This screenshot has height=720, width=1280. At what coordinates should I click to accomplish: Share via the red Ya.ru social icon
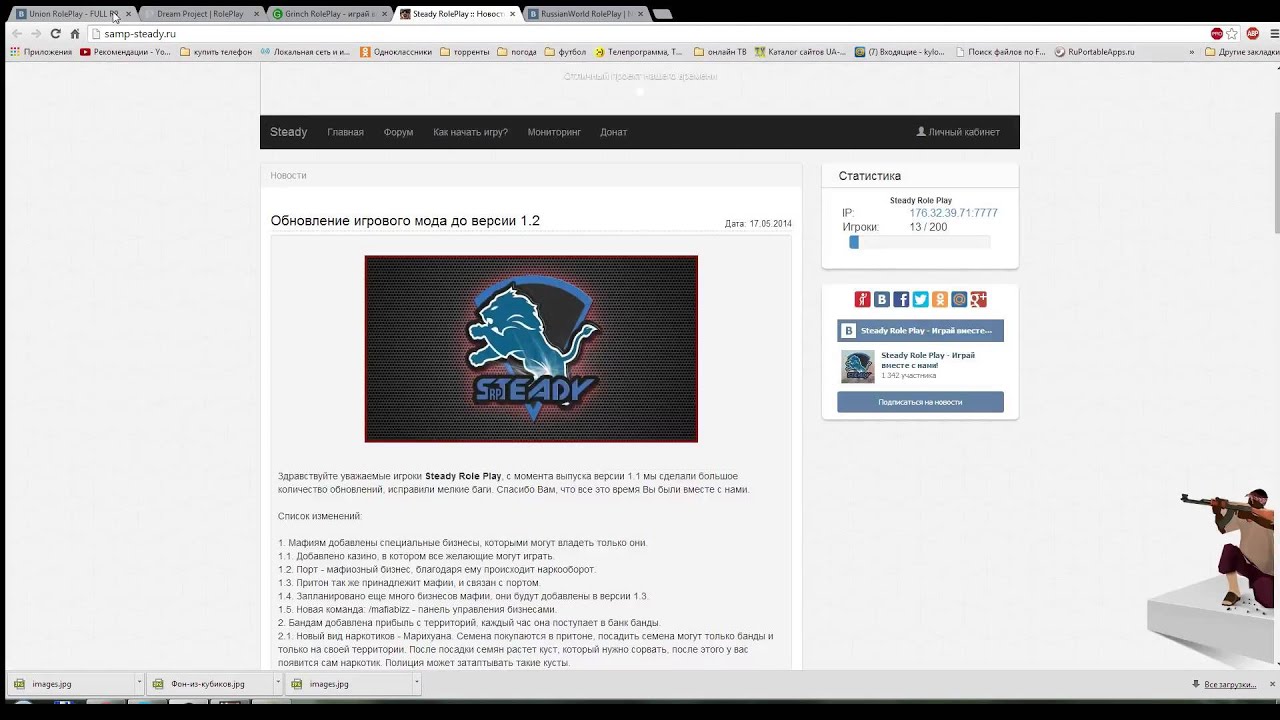[x=862, y=299]
